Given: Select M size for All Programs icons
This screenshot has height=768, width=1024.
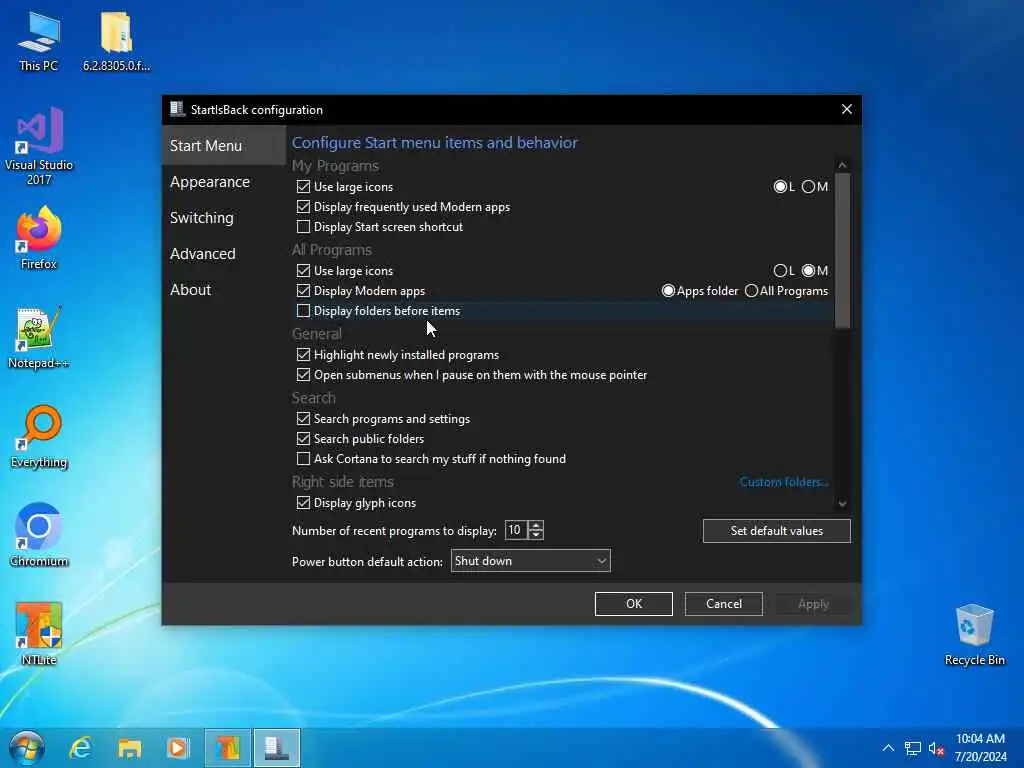Looking at the screenshot, I should 808,270.
